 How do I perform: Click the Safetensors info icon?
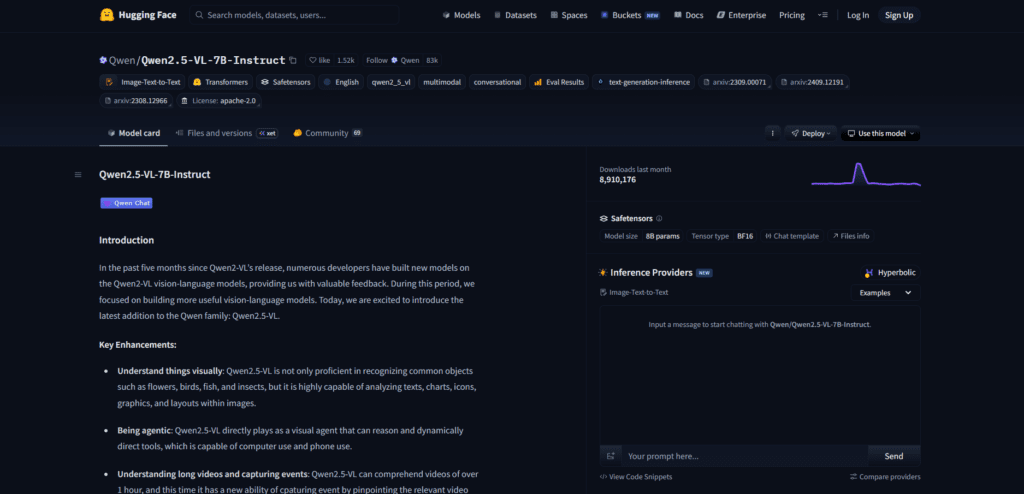click(x=659, y=218)
